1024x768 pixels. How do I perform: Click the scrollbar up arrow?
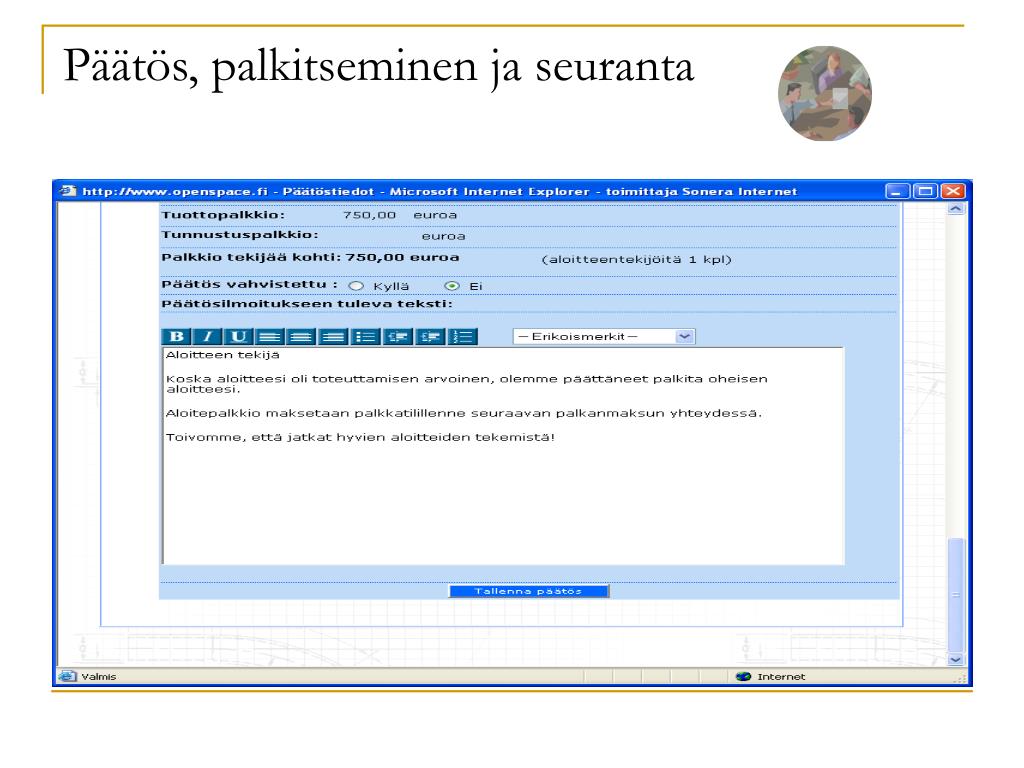point(955,209)
